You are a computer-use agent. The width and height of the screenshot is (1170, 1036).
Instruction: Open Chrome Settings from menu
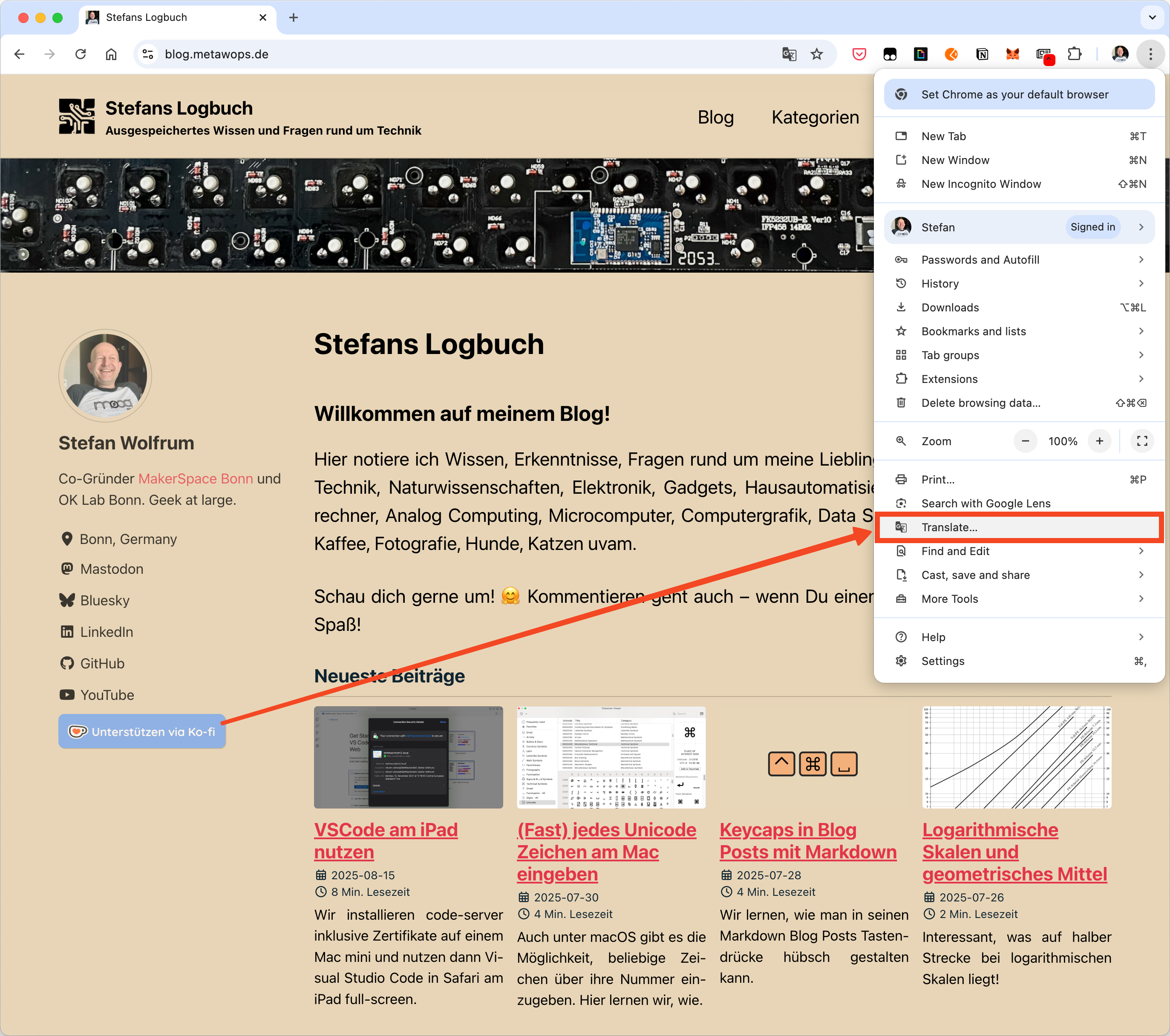coord(1019,661)
